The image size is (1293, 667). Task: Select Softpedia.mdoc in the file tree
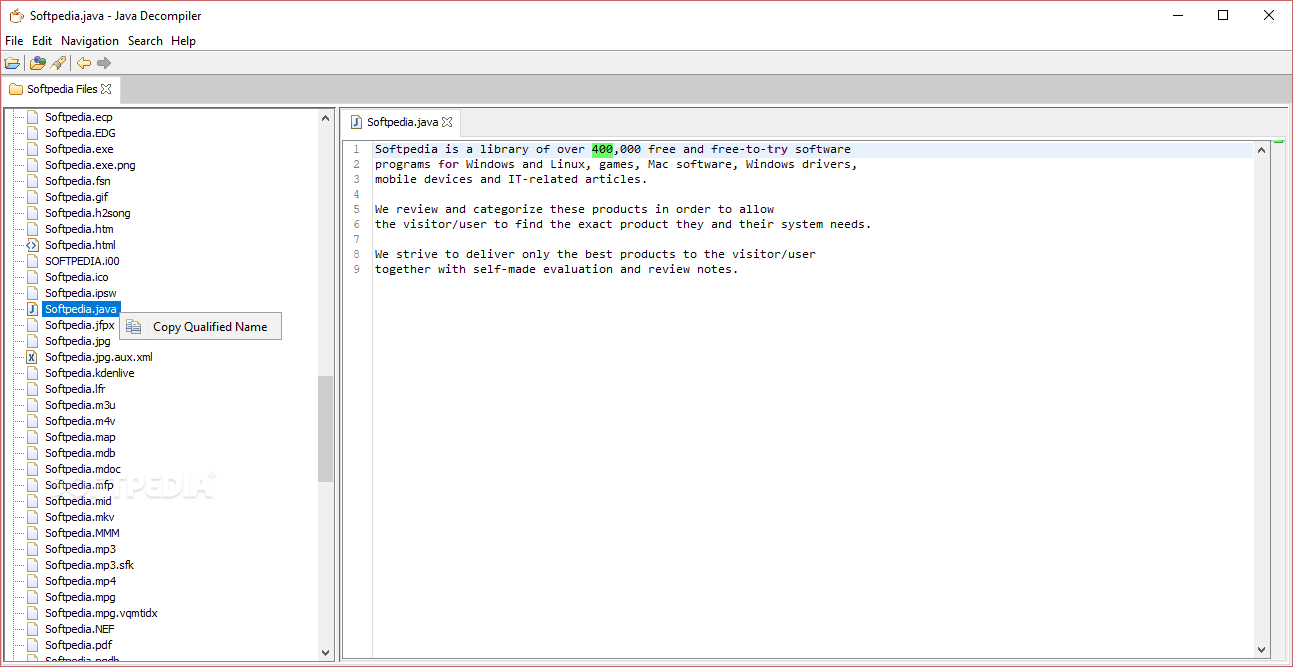(x=83, y=469)
